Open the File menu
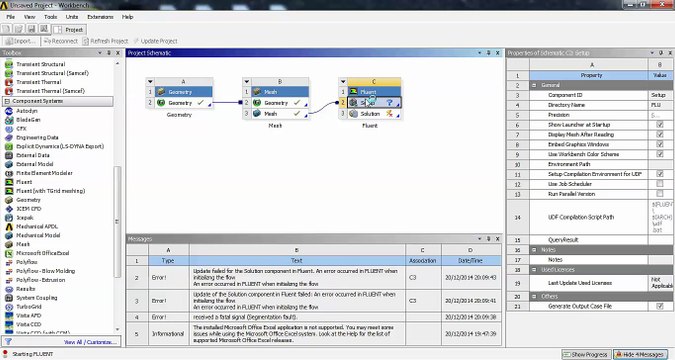Image resolution: width=675 pixels, height=360 pixels. (10, 17)
